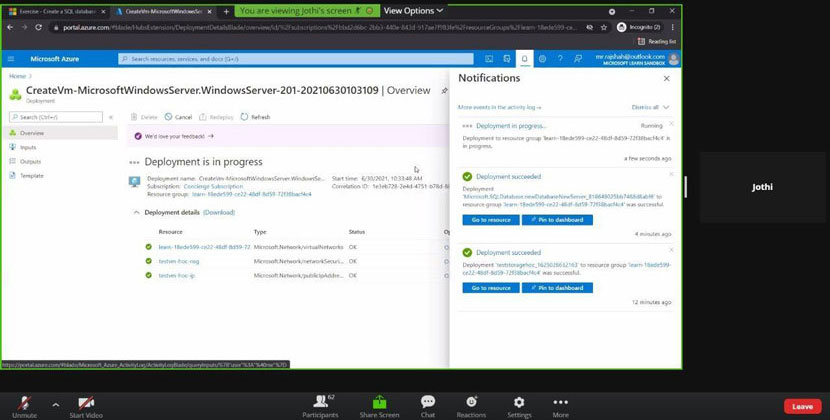Reload the page with browser refresh icon

pos(38,27)
